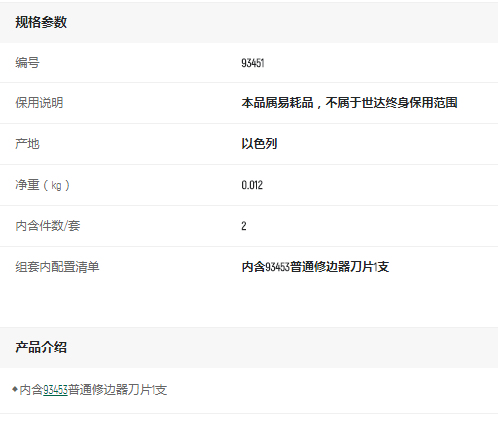The height and width of the screenshot is (427, 498).
Task: Click the 保用说明 label
Action: point(39,103)
